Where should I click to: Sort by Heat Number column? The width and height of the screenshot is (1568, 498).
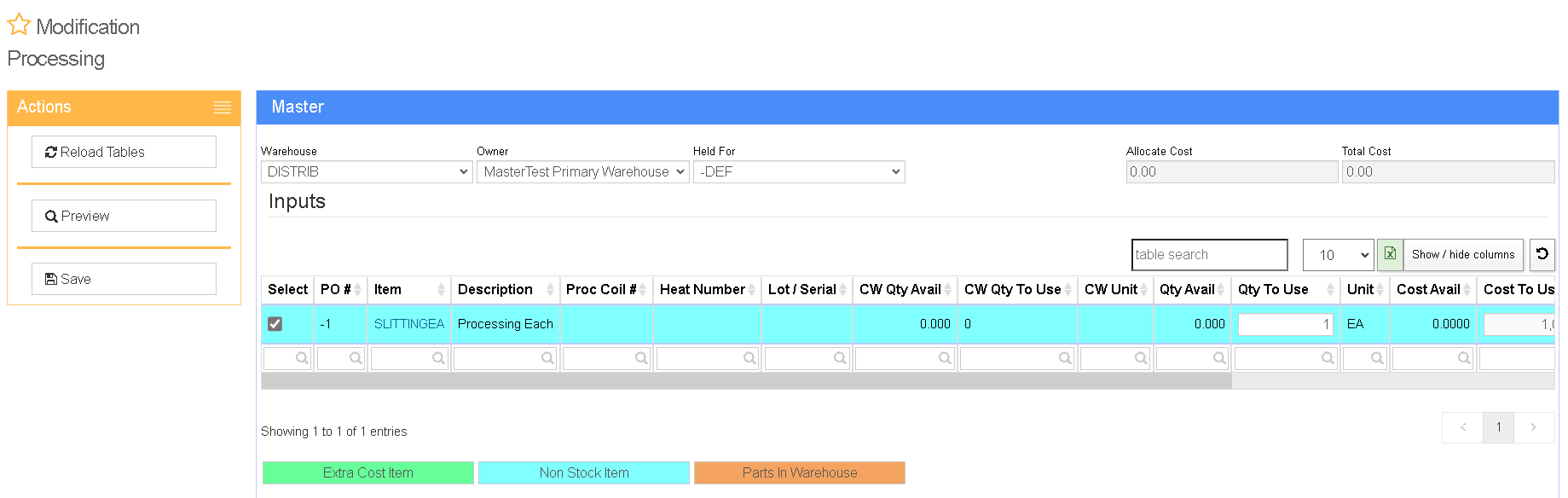(707, 289)
